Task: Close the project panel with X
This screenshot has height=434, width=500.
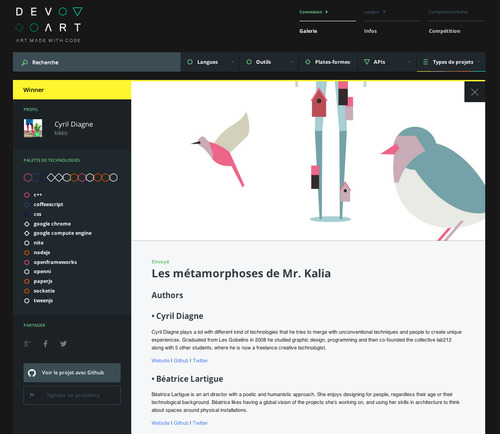Action: tap(475, 92)
